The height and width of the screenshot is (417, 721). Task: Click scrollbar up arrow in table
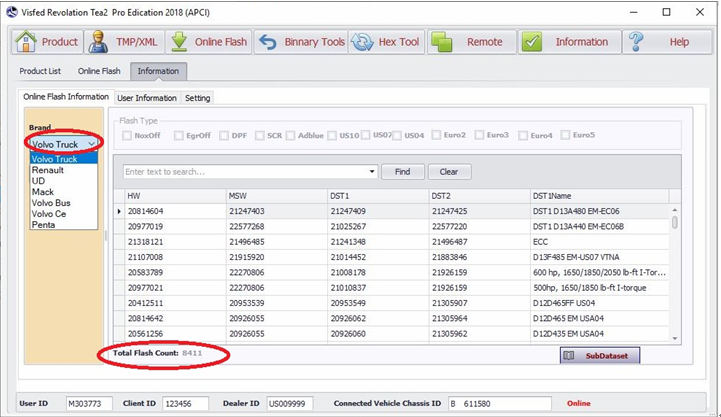coord(675,210)
